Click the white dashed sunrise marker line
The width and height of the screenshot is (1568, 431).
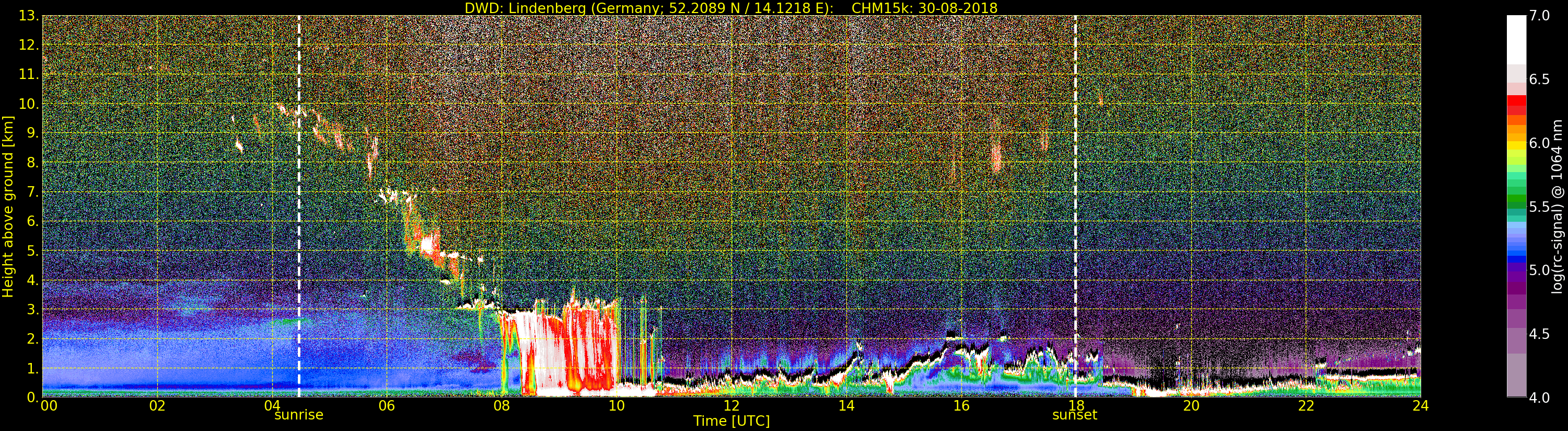coord(299,206)
